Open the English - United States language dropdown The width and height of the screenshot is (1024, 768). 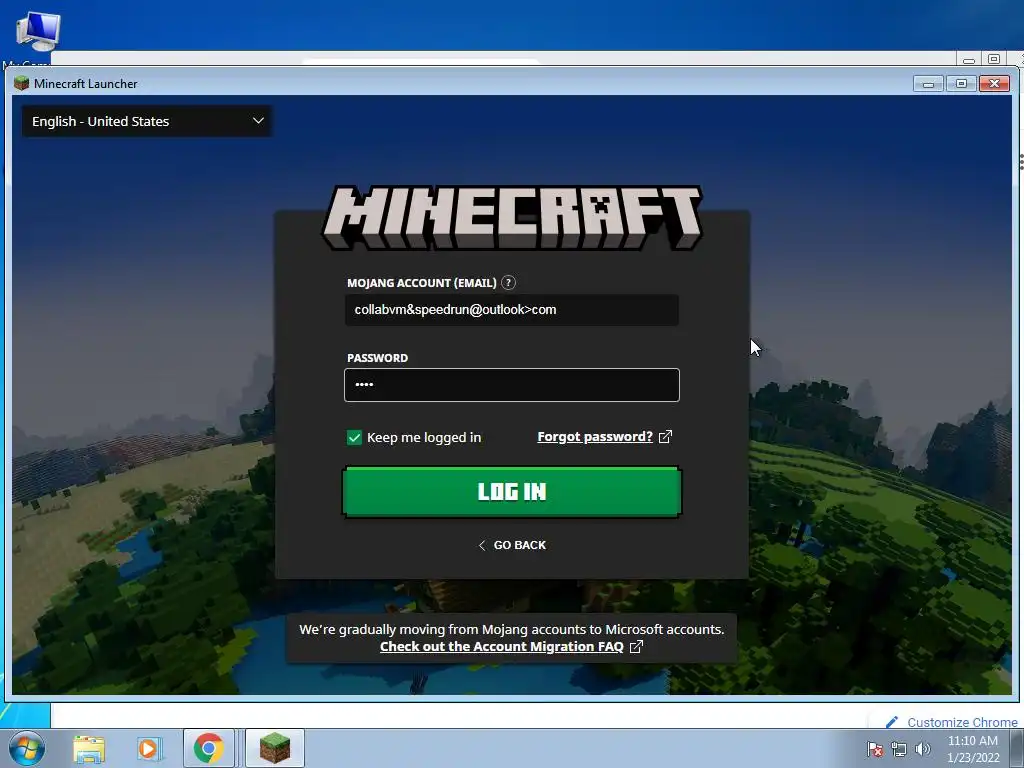[x=147, y=121]
